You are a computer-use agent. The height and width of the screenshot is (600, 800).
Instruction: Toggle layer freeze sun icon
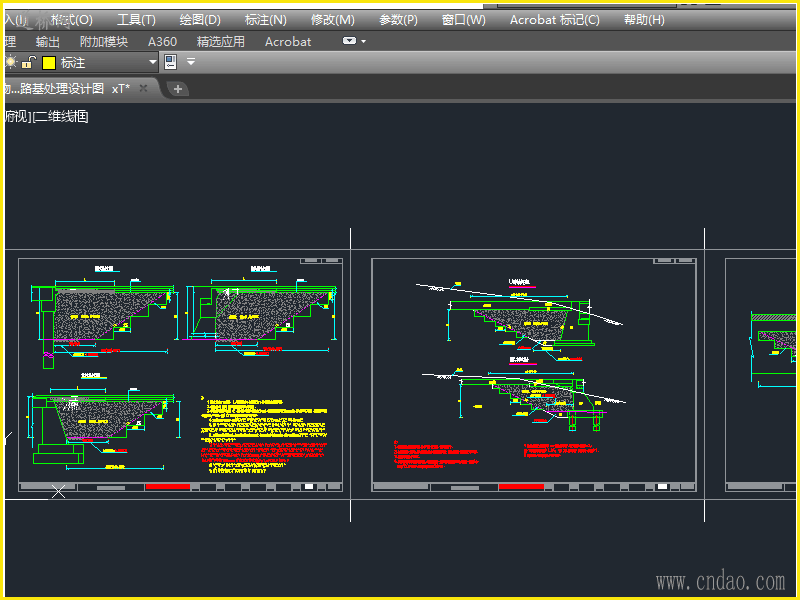11,62
